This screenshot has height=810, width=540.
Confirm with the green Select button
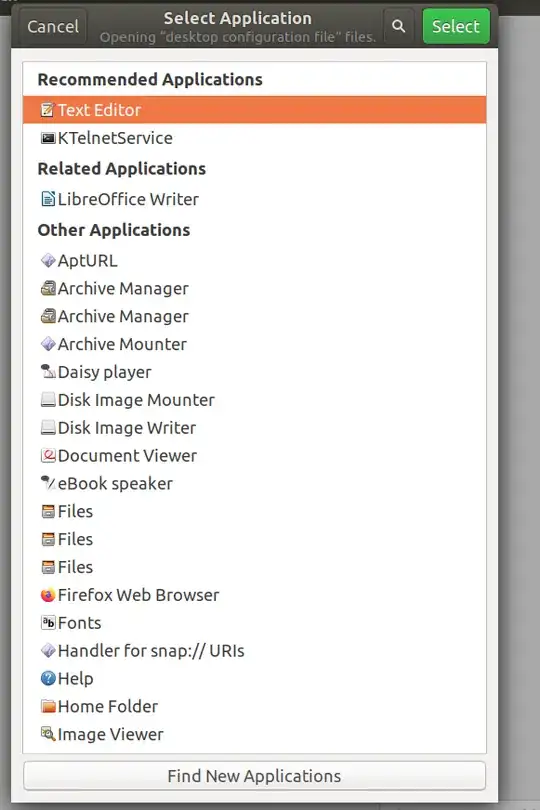pyautogui.click(x=456, y=26)
